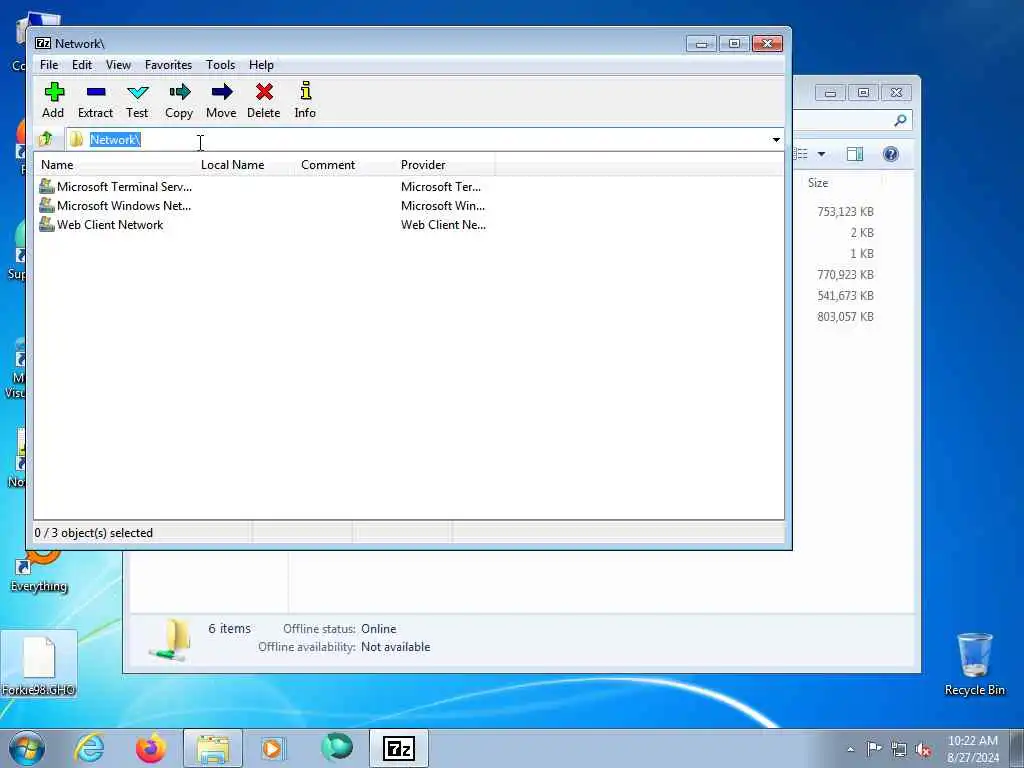
Task: Open the Edit menu
Action: 82,65
